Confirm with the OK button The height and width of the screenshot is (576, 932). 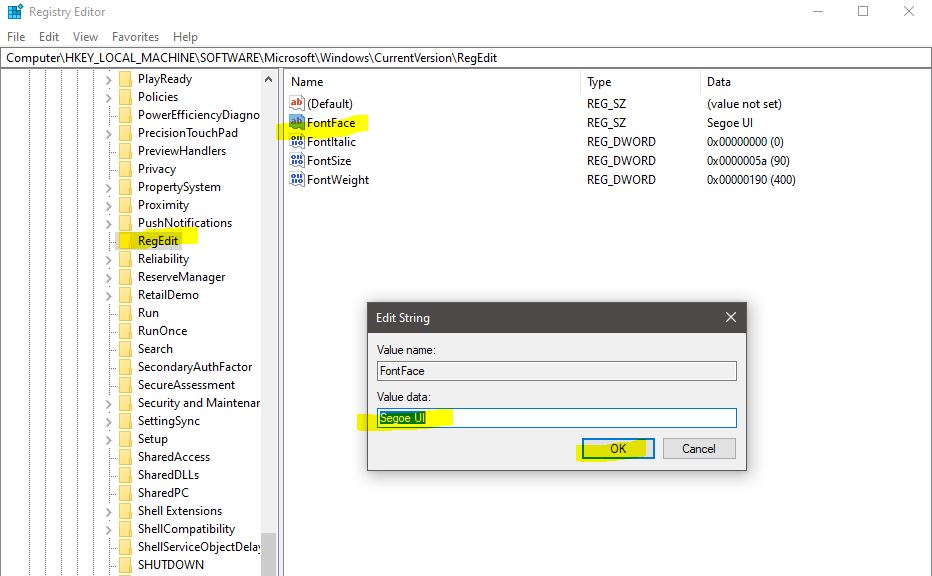click(616, 448)
